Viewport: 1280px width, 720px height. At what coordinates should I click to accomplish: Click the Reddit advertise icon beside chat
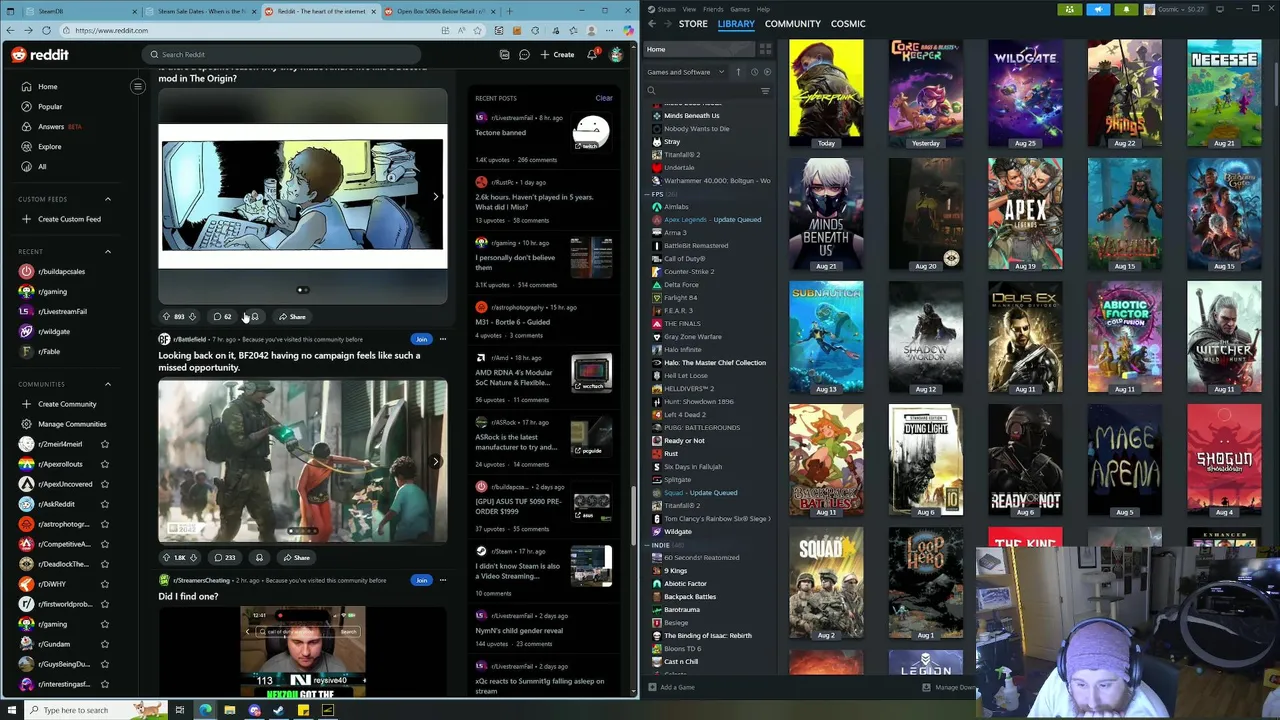504,54
